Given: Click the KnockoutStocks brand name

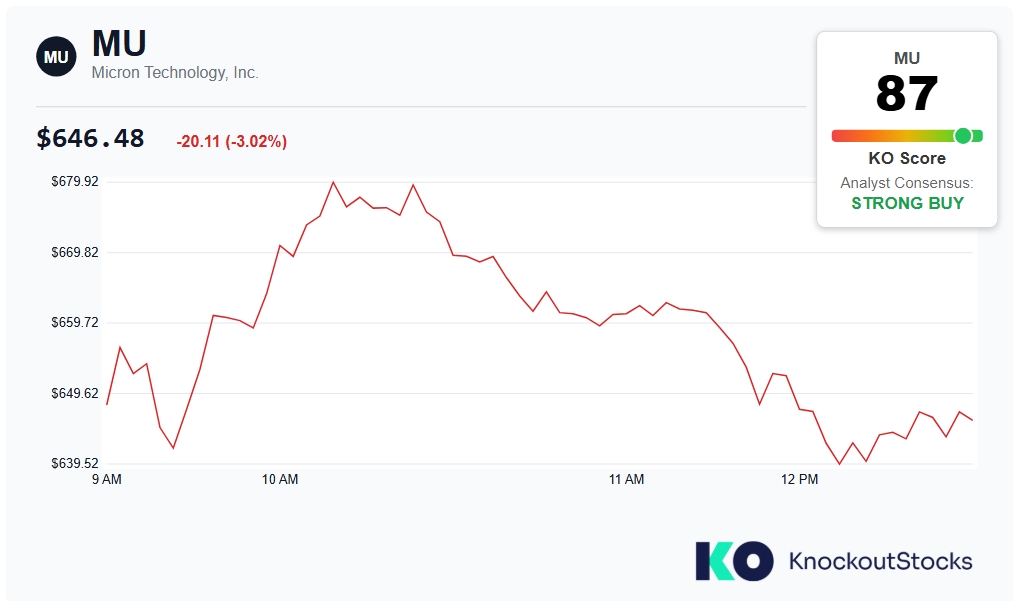Looking at the screenshot, I should point(881,561).
